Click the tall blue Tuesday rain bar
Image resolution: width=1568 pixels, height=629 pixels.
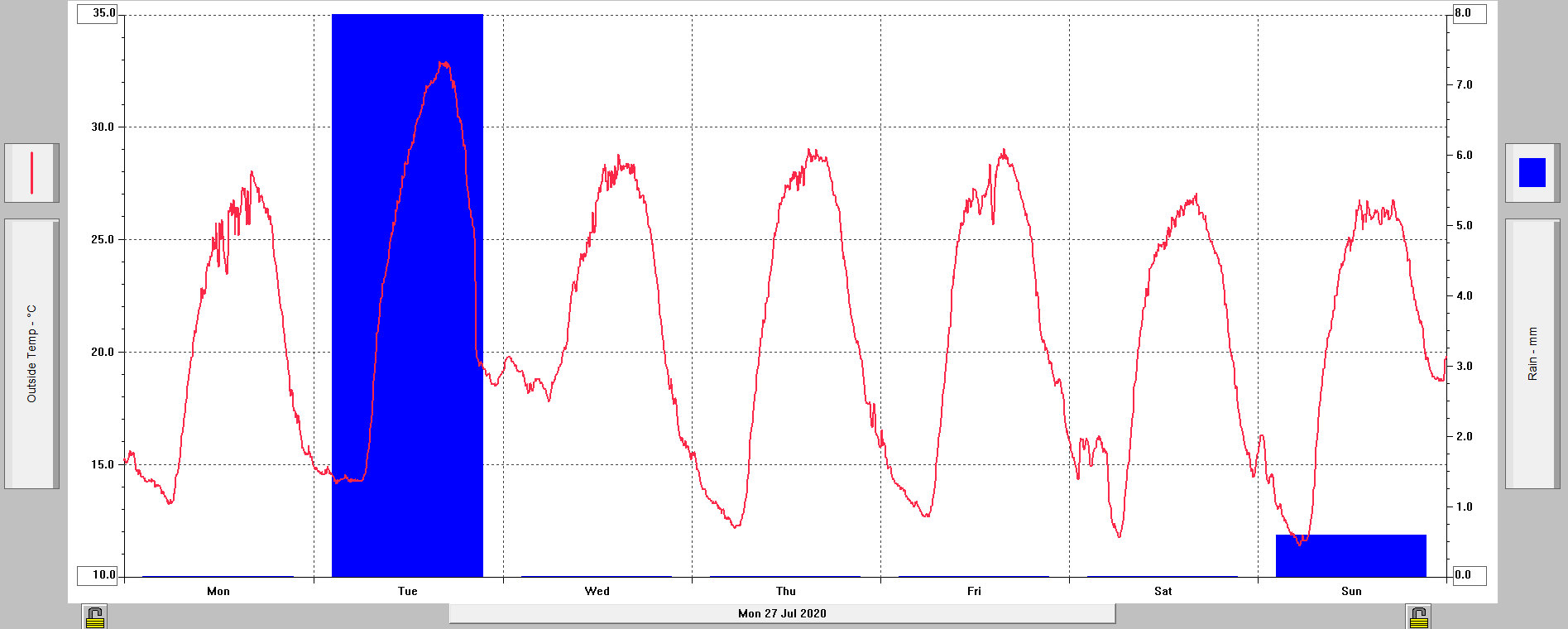pos(407,248)
